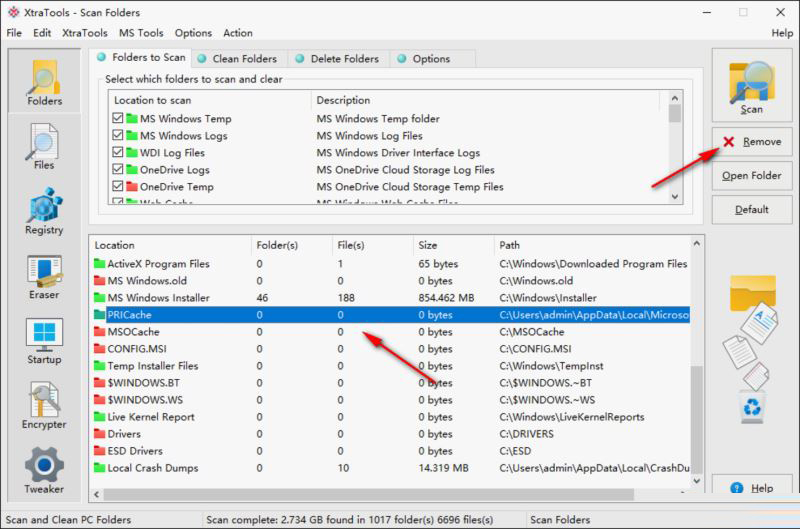The width and height of the screenshot is (800, 529).
Task: Open the MS Tools menu
Action: tap(141, 33)
